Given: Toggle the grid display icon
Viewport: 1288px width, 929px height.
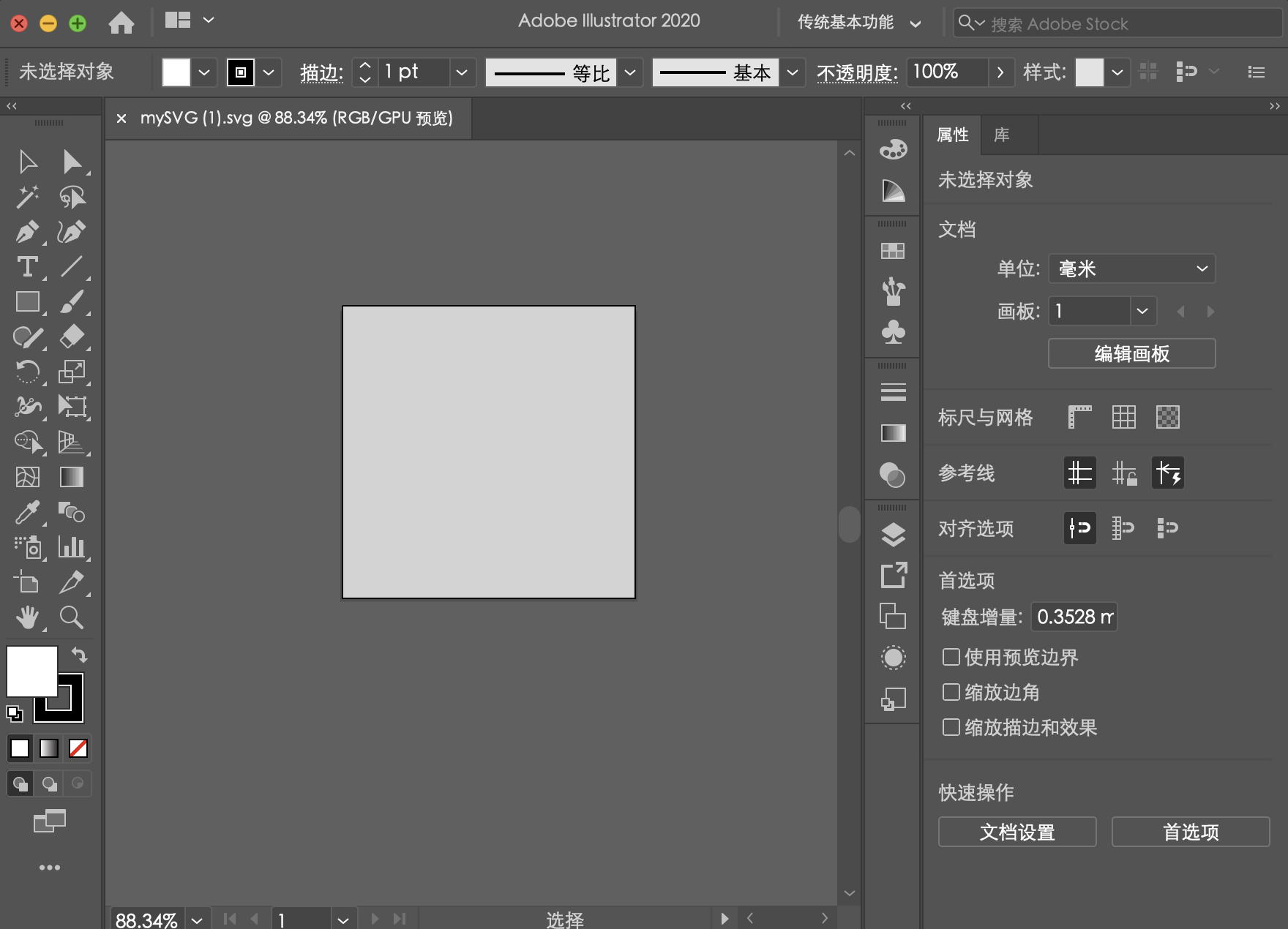Looking at the screenshot, I should tap(1123, 417).
